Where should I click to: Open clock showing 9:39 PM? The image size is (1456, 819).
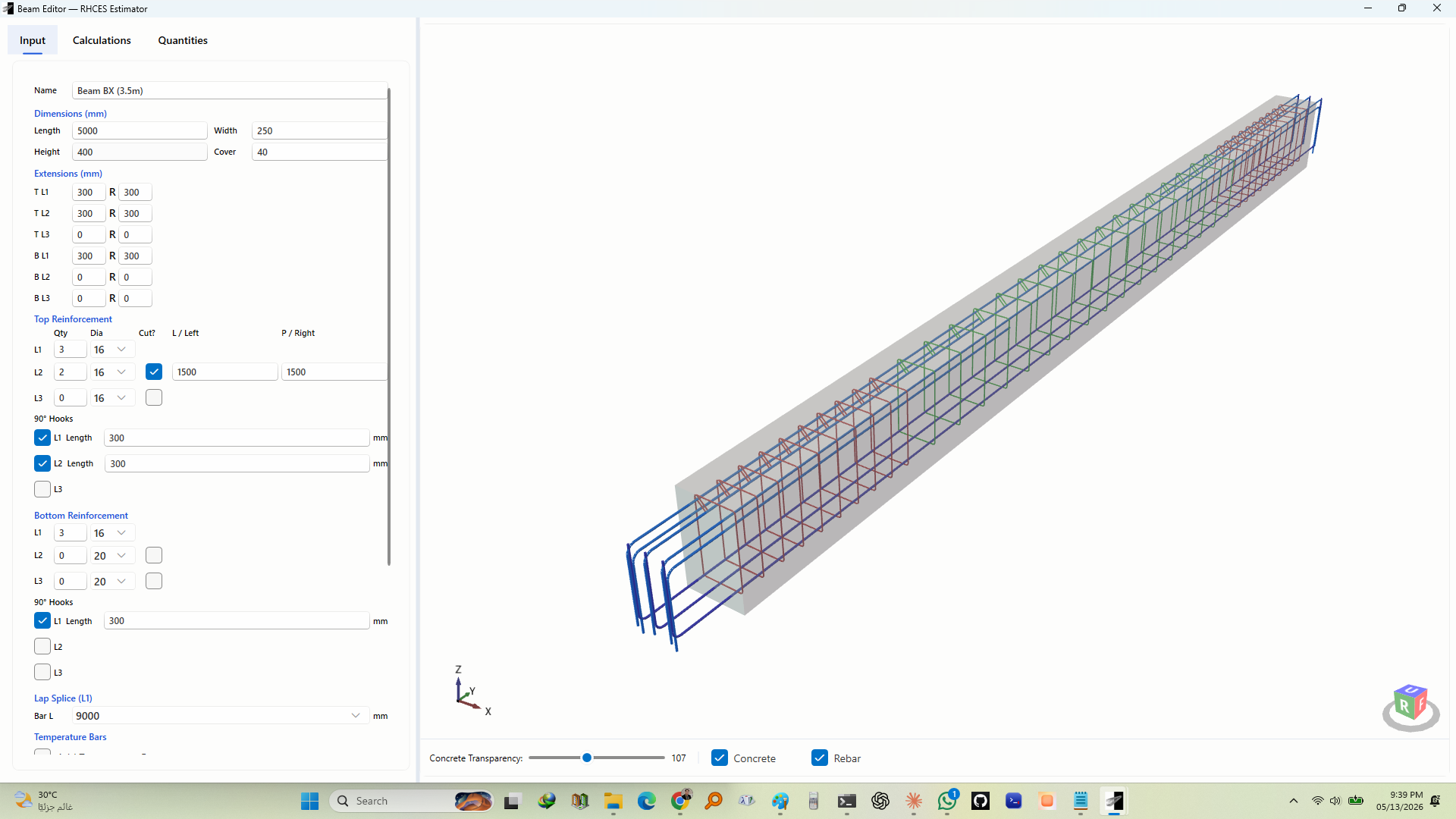[1399, 801]
